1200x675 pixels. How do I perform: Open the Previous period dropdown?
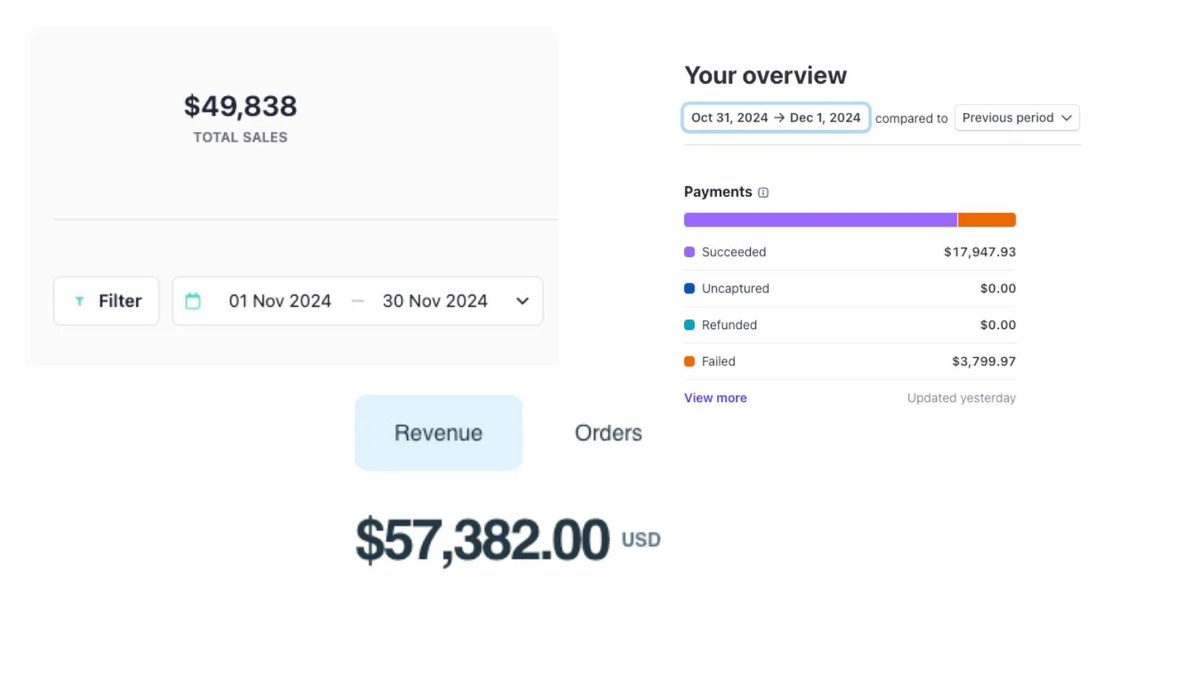[x=1017, y=118]
